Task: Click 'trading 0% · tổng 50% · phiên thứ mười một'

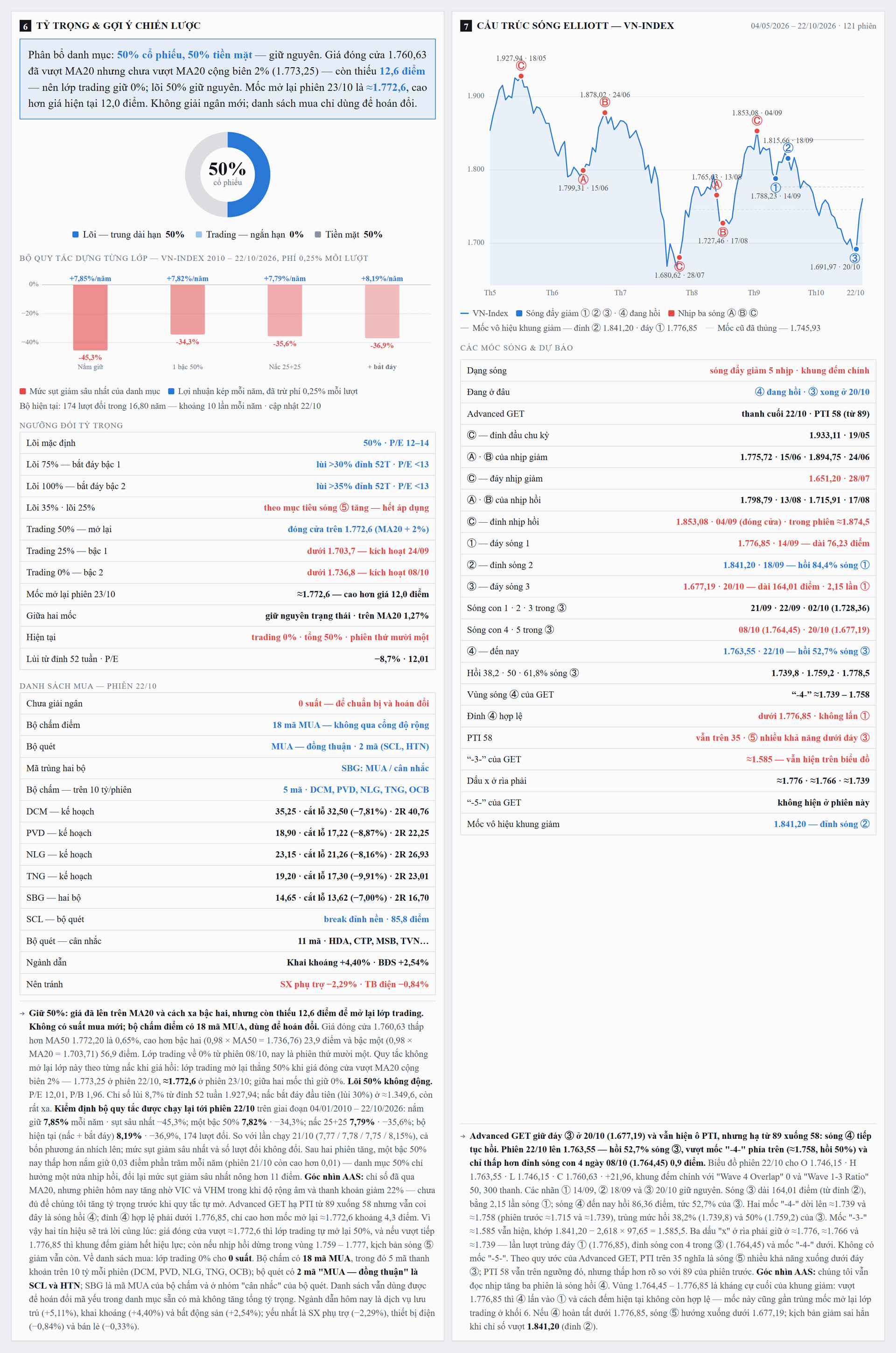Action: (x=340, y=637)
